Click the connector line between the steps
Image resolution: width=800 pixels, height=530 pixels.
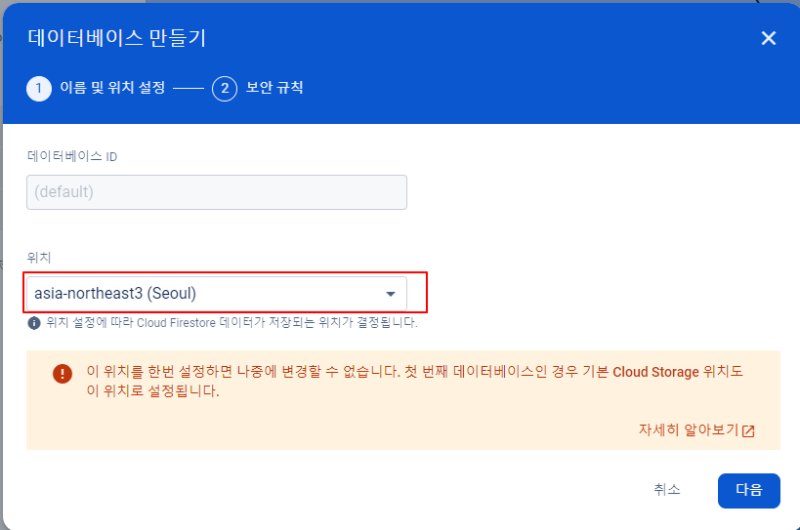(188, 89)
